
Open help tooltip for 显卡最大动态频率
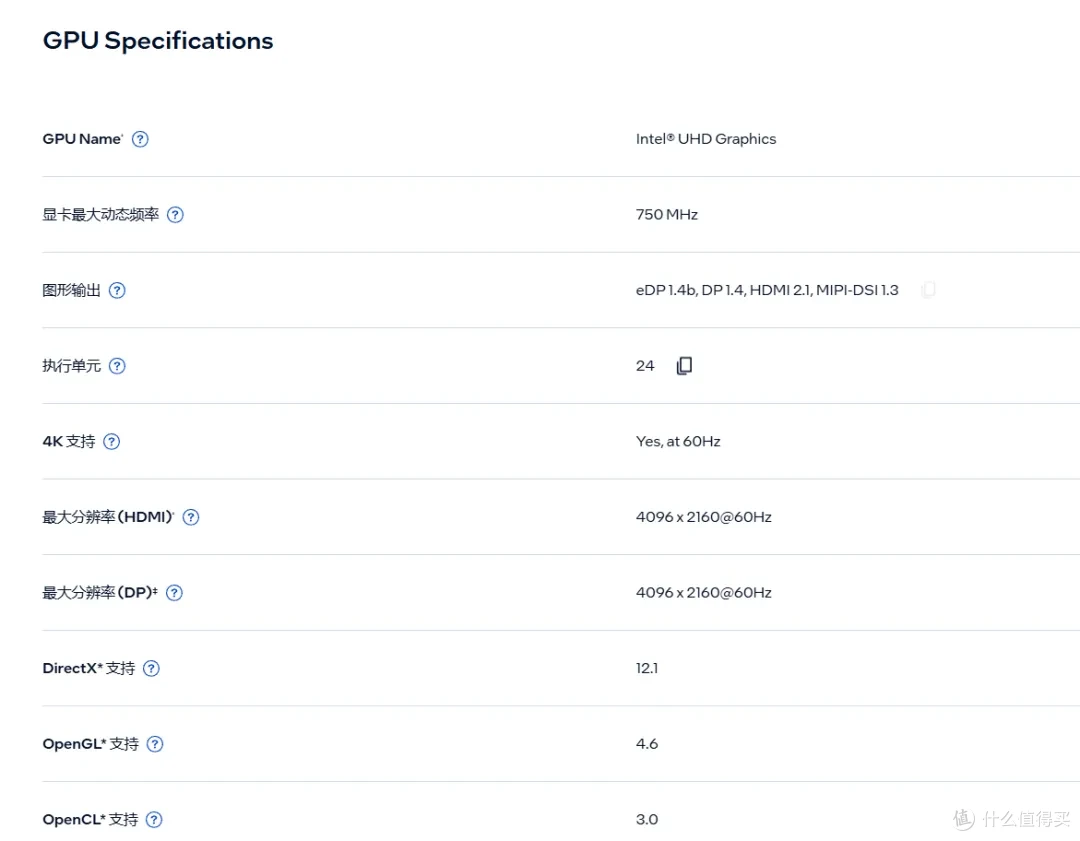(x=176, y=215)
